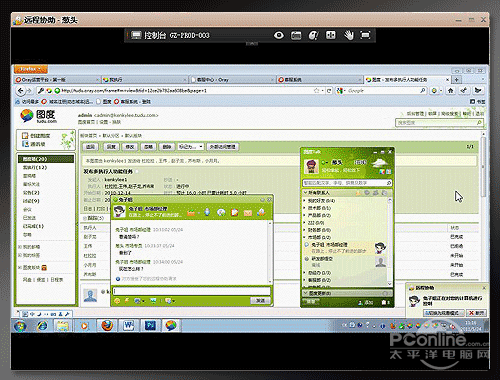Click Talk contact list scrollbar
The image size is (500, 380).
pyautogui.click(x=389, y=242)
